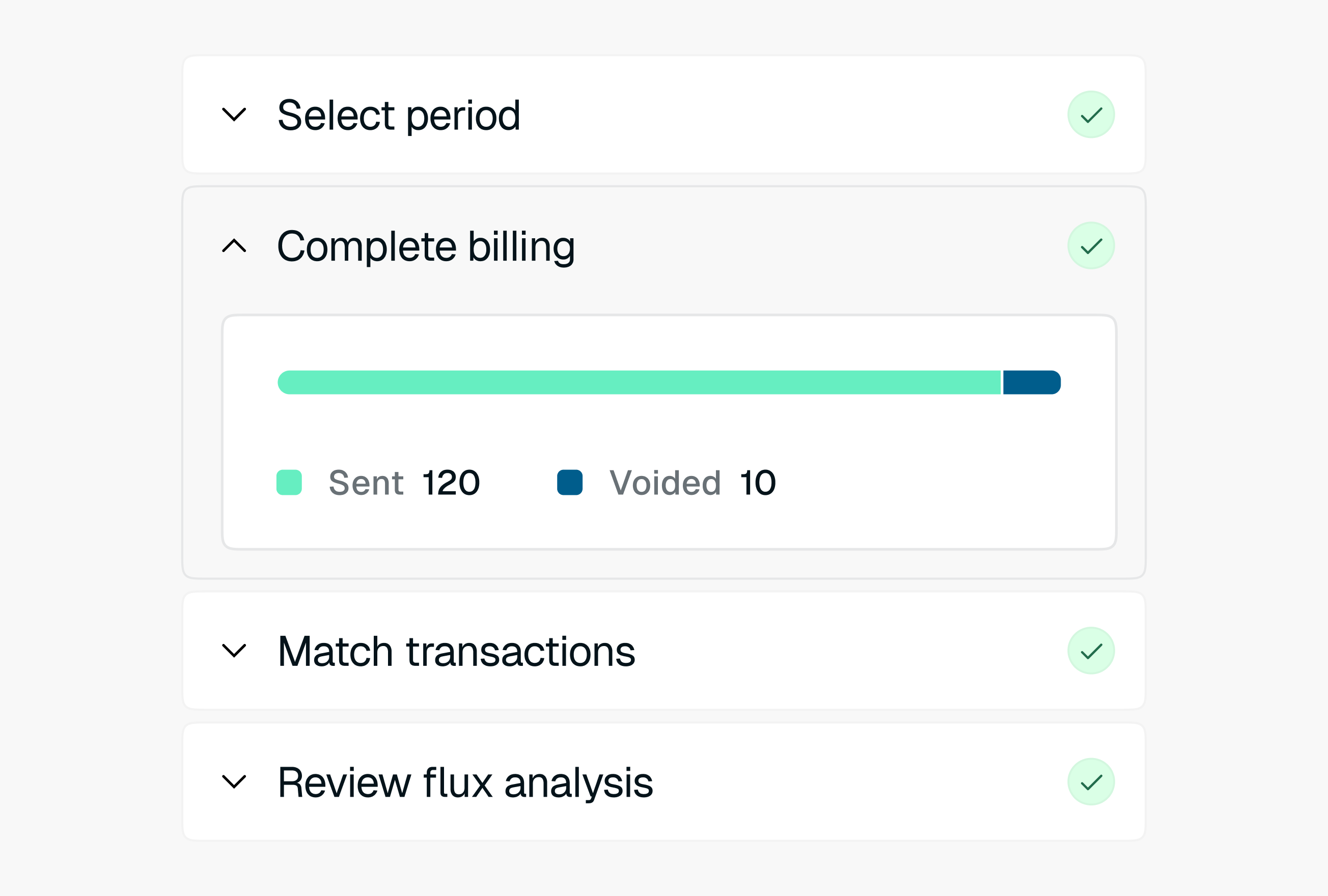This screenshot has height=896, width=1328.
Task: Select the Sent 120 legend label
Action: 404,483
